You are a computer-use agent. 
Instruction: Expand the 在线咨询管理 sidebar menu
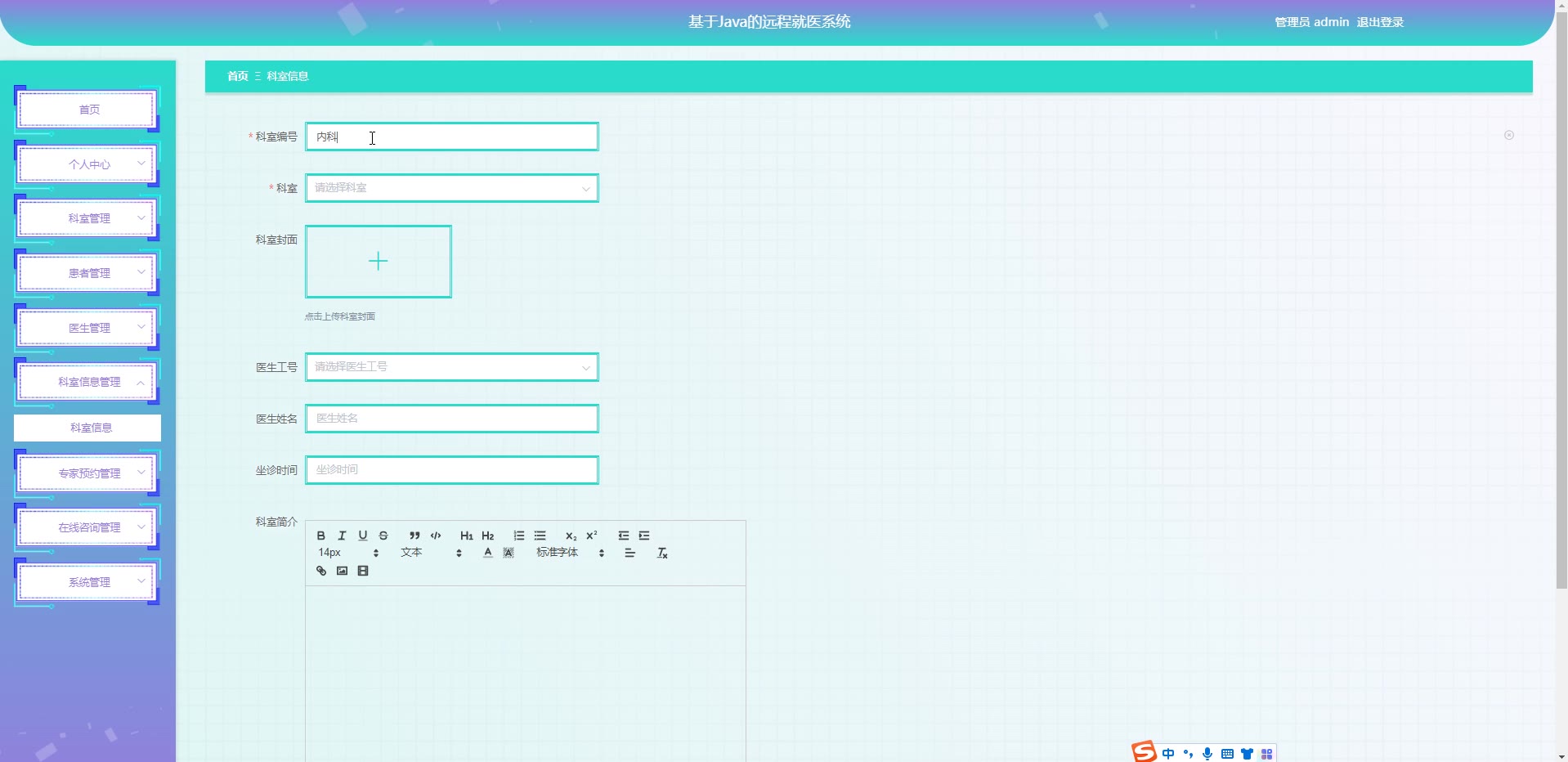[87, 527]
